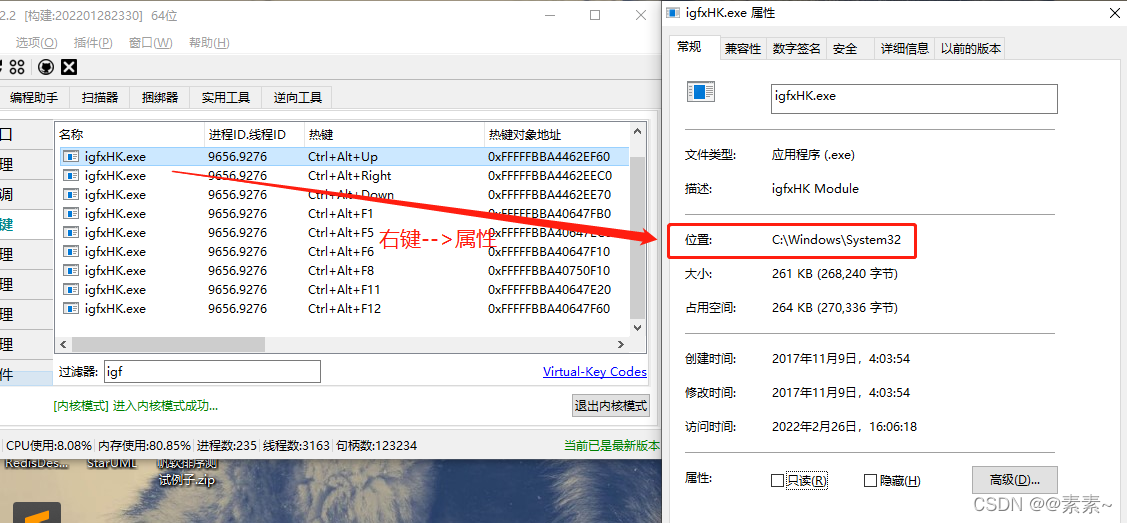This screenshot has height=523, width=1127.
Task: Open the 帮助(H) menu
Action: (x=209, y=42)
